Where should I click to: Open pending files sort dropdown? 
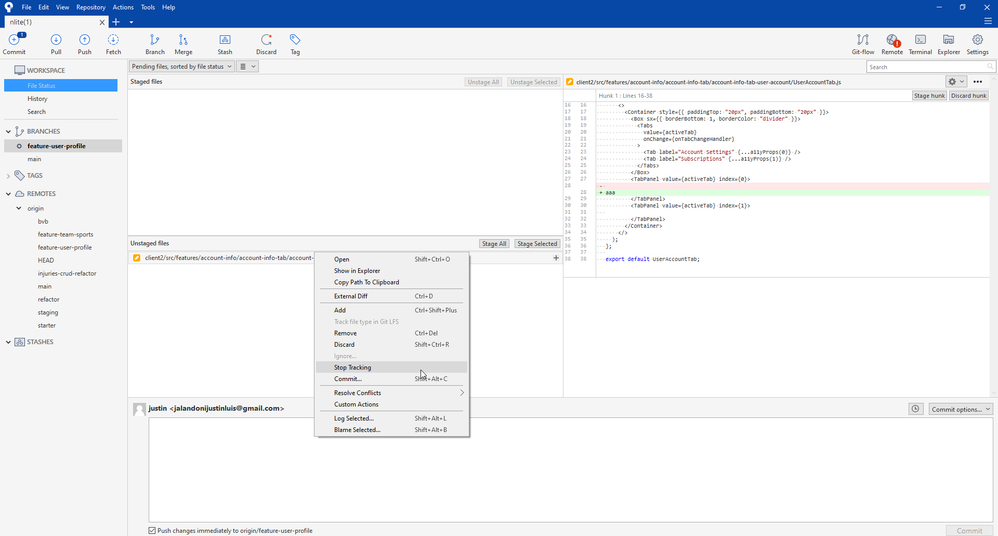(181, 66)
